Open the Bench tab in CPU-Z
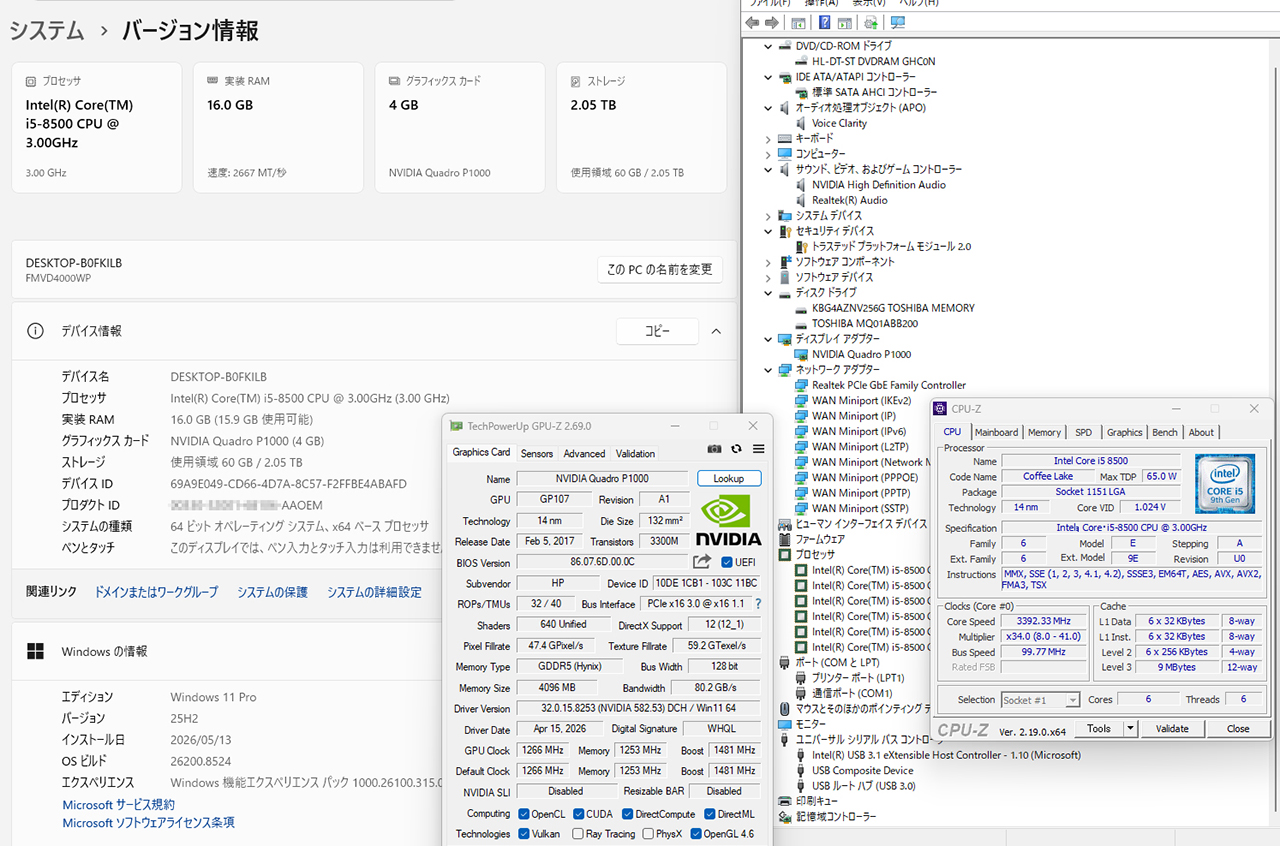This screenshot has width=1280, height=846. coord(1165,432)
